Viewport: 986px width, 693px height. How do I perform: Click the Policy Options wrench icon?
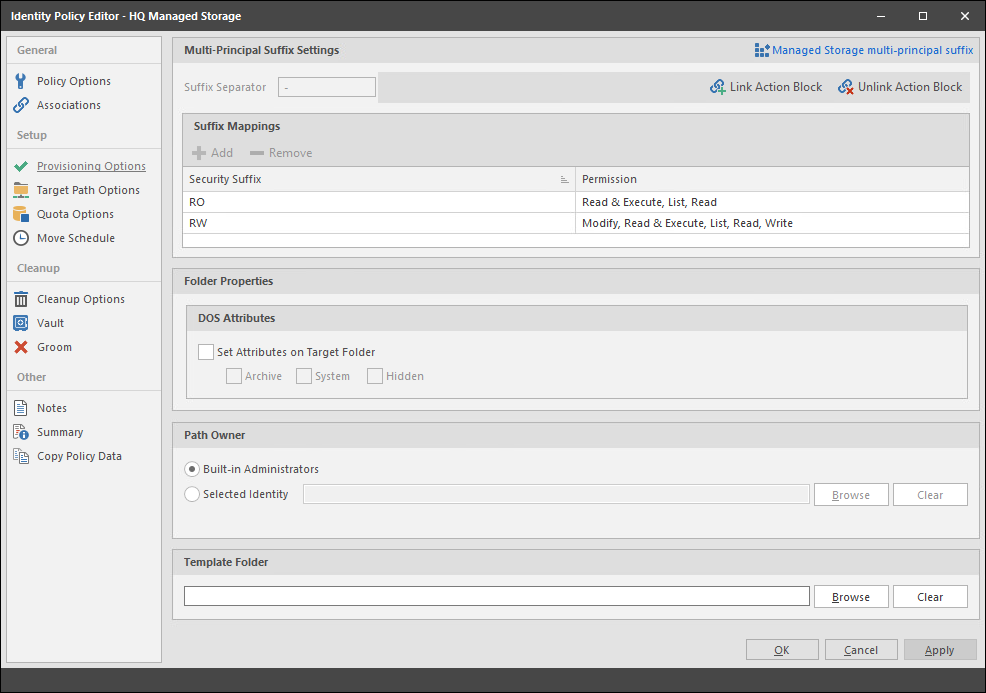[21, 81]
